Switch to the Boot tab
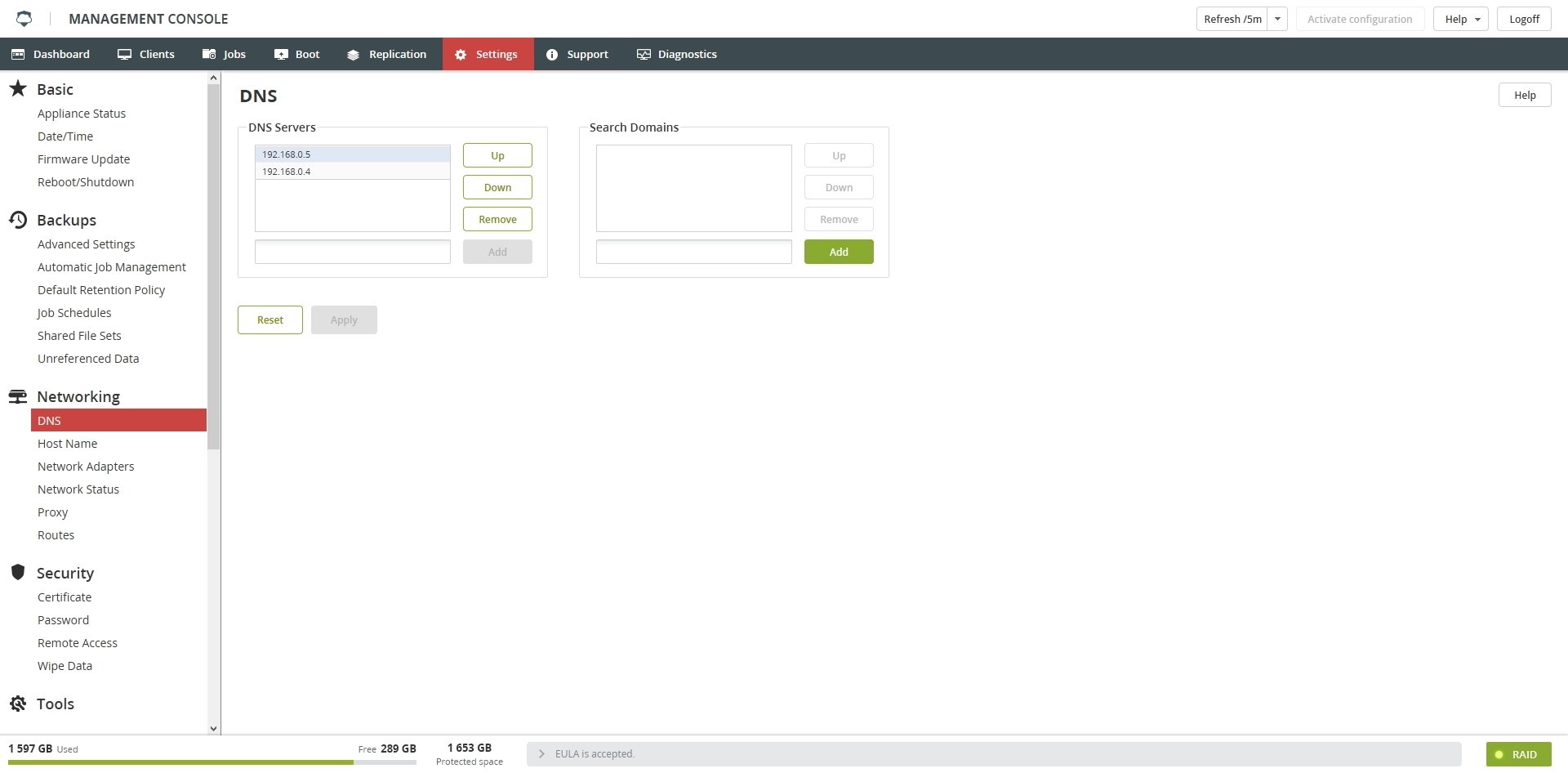 [297, 54]
